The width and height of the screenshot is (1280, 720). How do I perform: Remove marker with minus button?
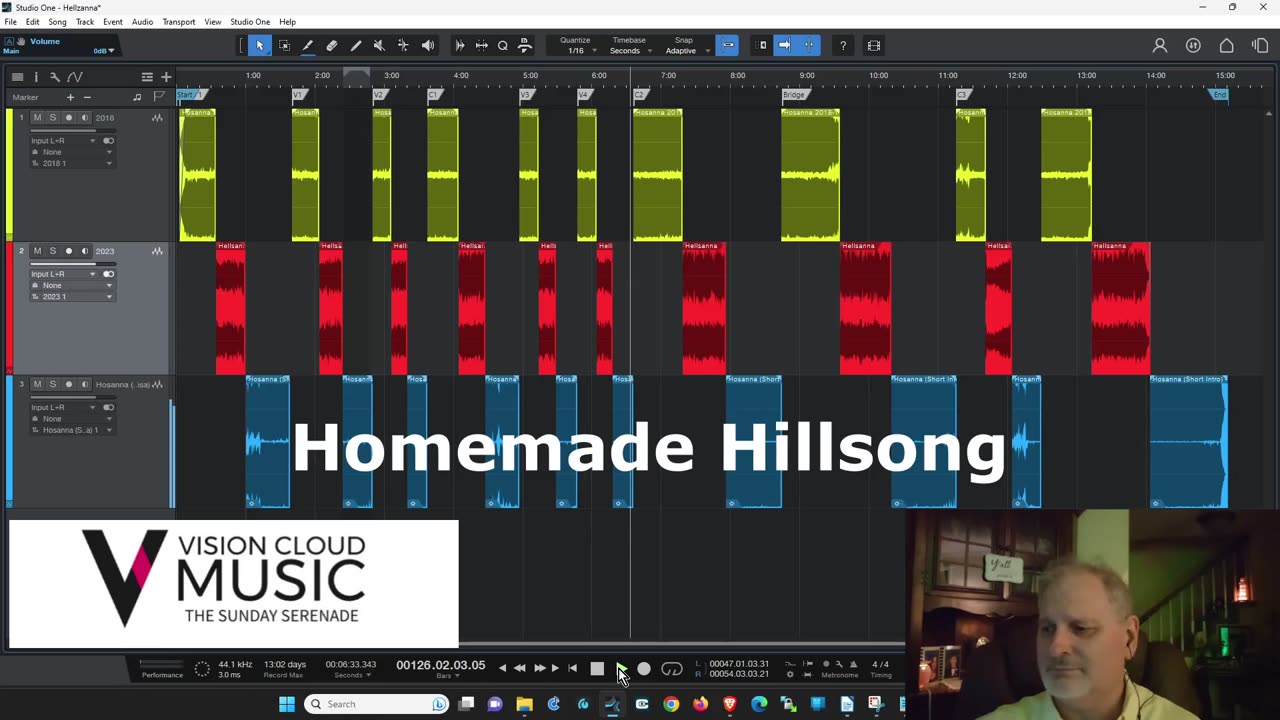point(87,97)
